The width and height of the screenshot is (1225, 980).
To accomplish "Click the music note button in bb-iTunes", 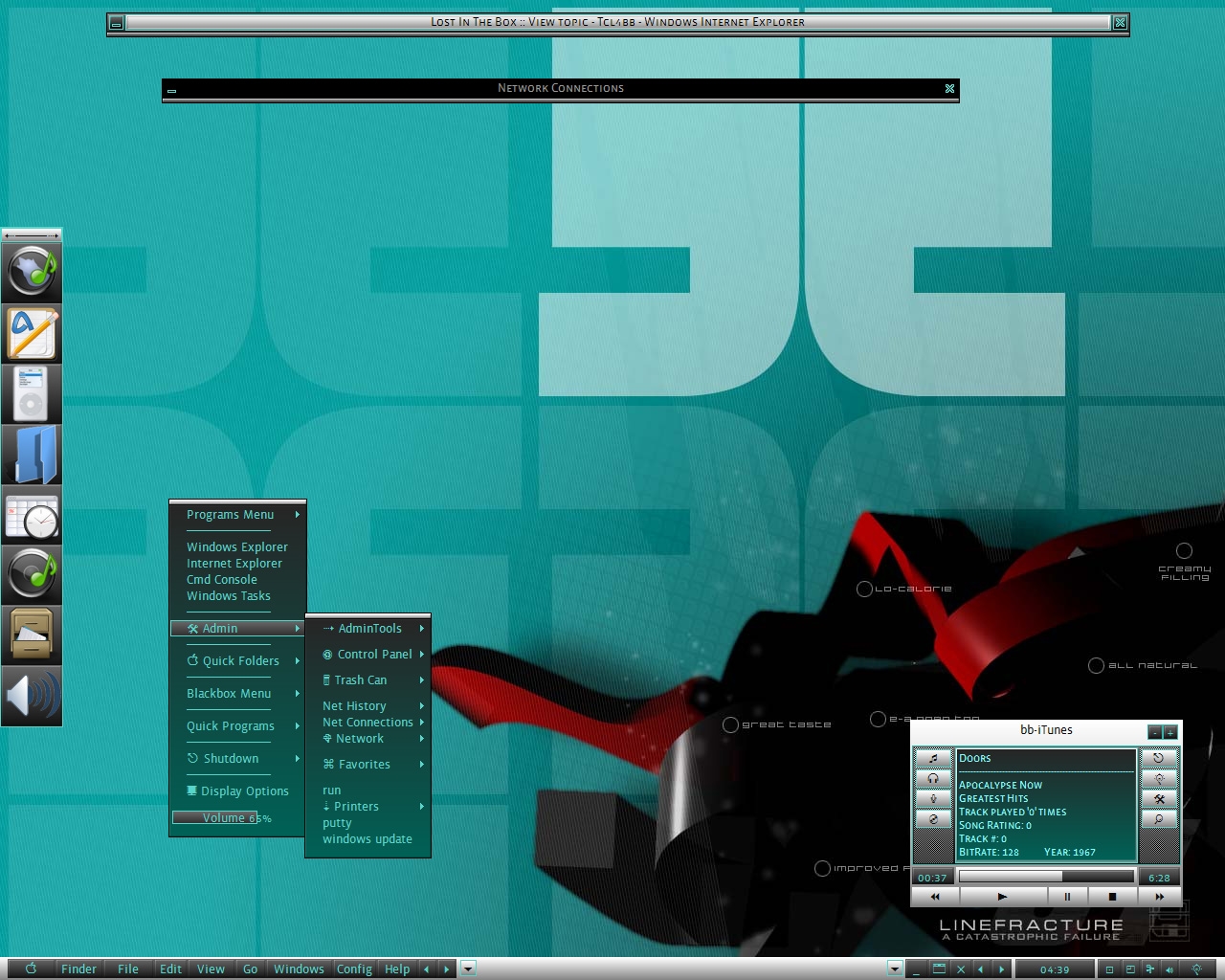I will coord(933,758).
